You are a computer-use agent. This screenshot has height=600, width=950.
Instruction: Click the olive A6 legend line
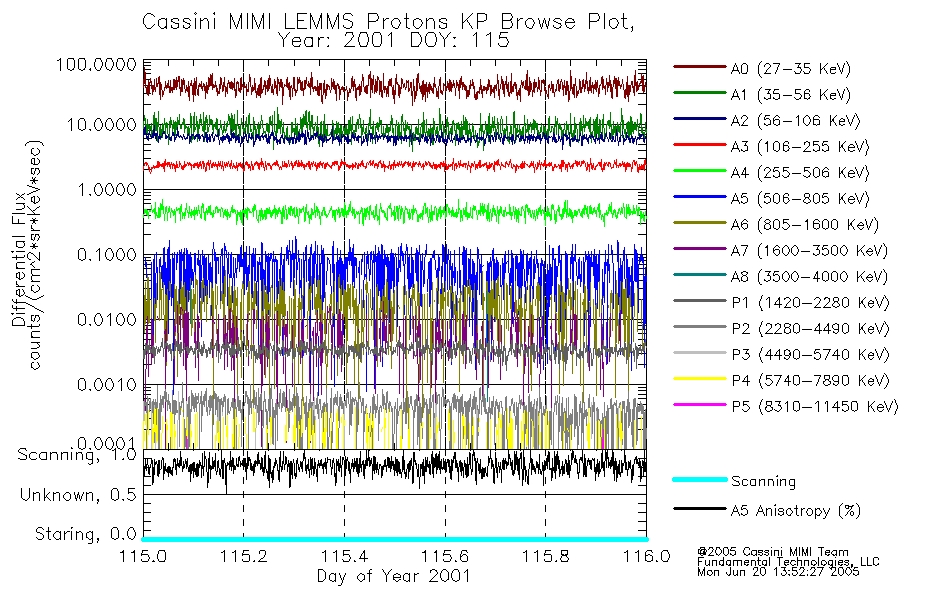click(700, 223)
